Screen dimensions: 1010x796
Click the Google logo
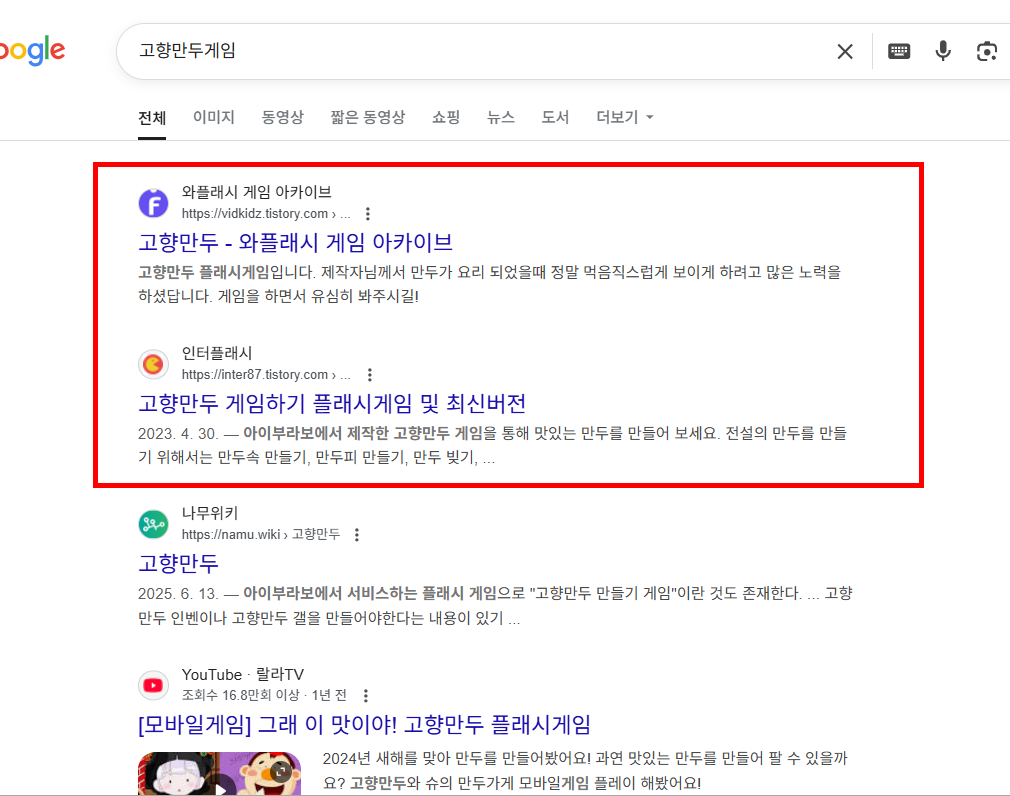(x=32, y=51)
